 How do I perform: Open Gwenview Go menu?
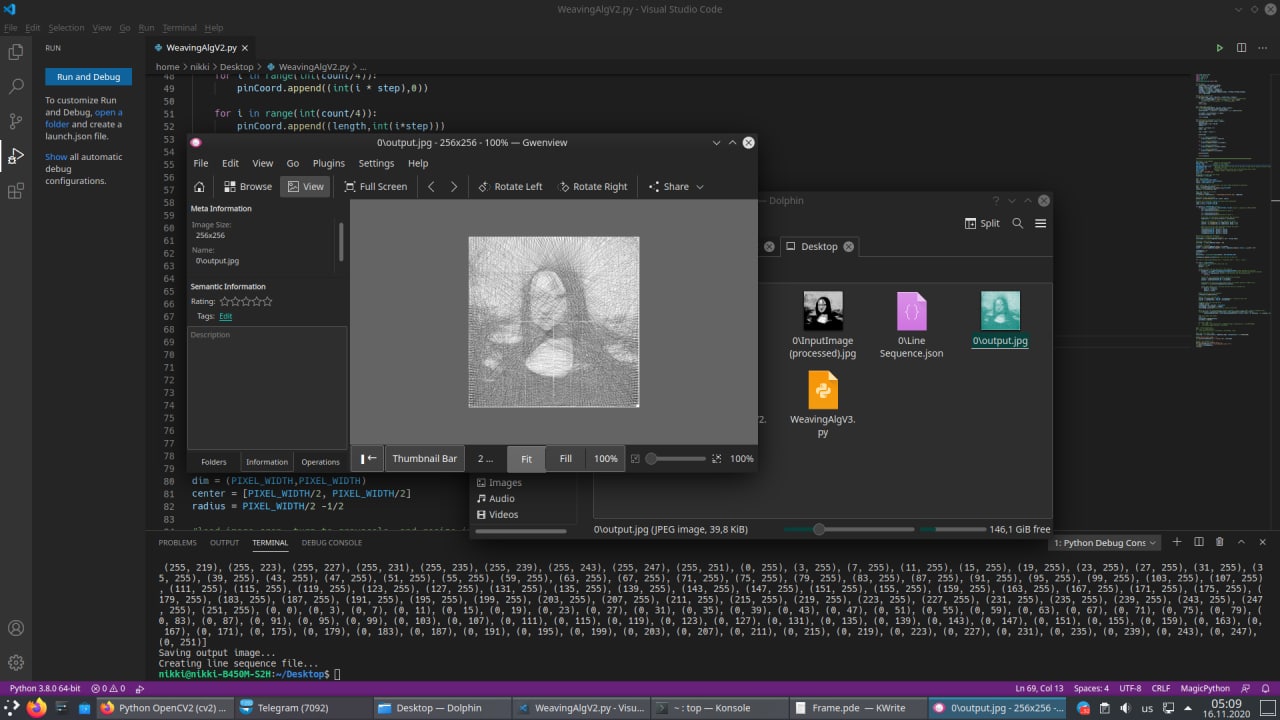[293, 163]
